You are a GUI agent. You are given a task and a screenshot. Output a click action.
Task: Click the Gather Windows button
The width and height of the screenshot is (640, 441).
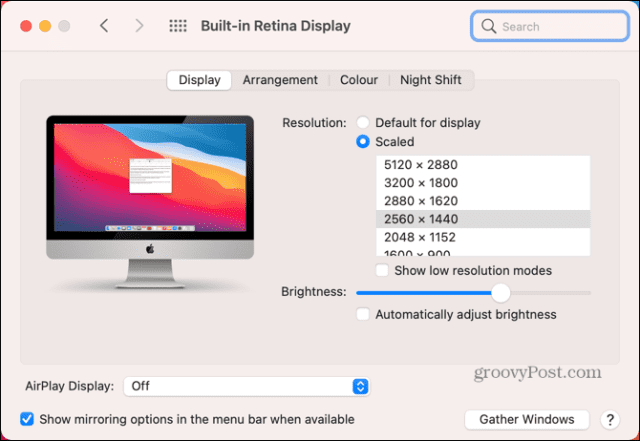(x=527, y=419)
